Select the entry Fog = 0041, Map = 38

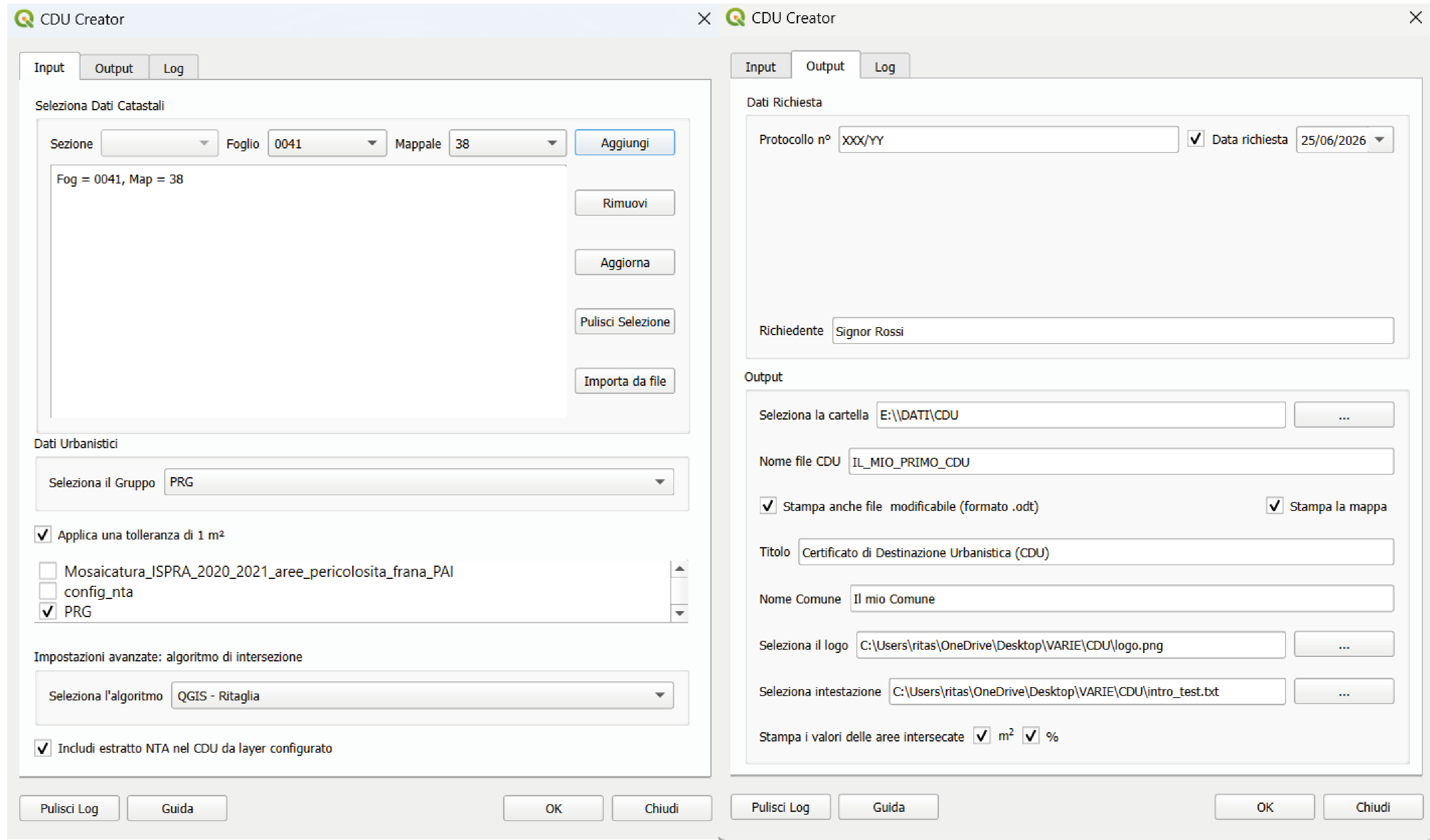coord(120,179)
